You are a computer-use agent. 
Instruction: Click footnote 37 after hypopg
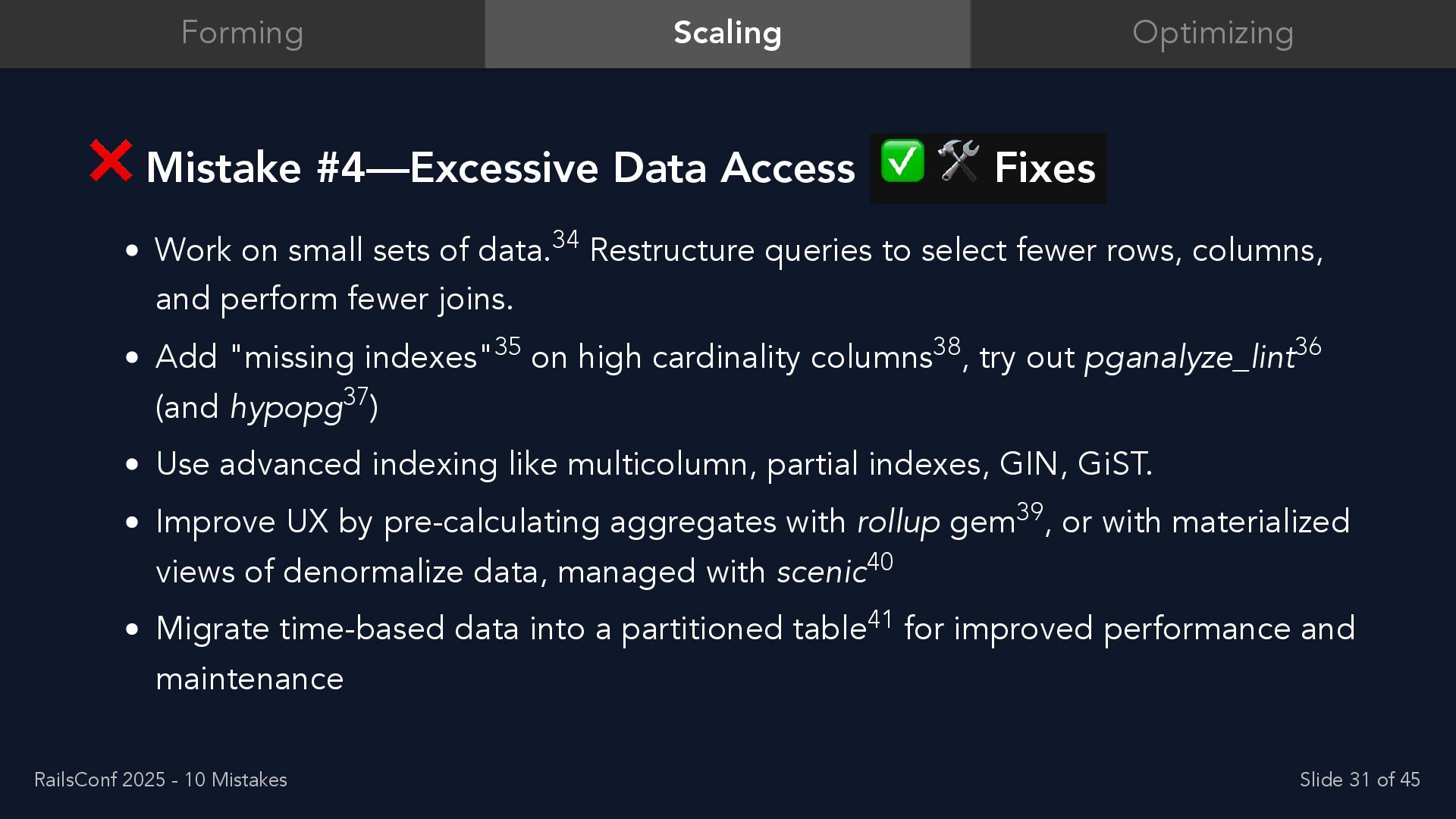point(356,397)
